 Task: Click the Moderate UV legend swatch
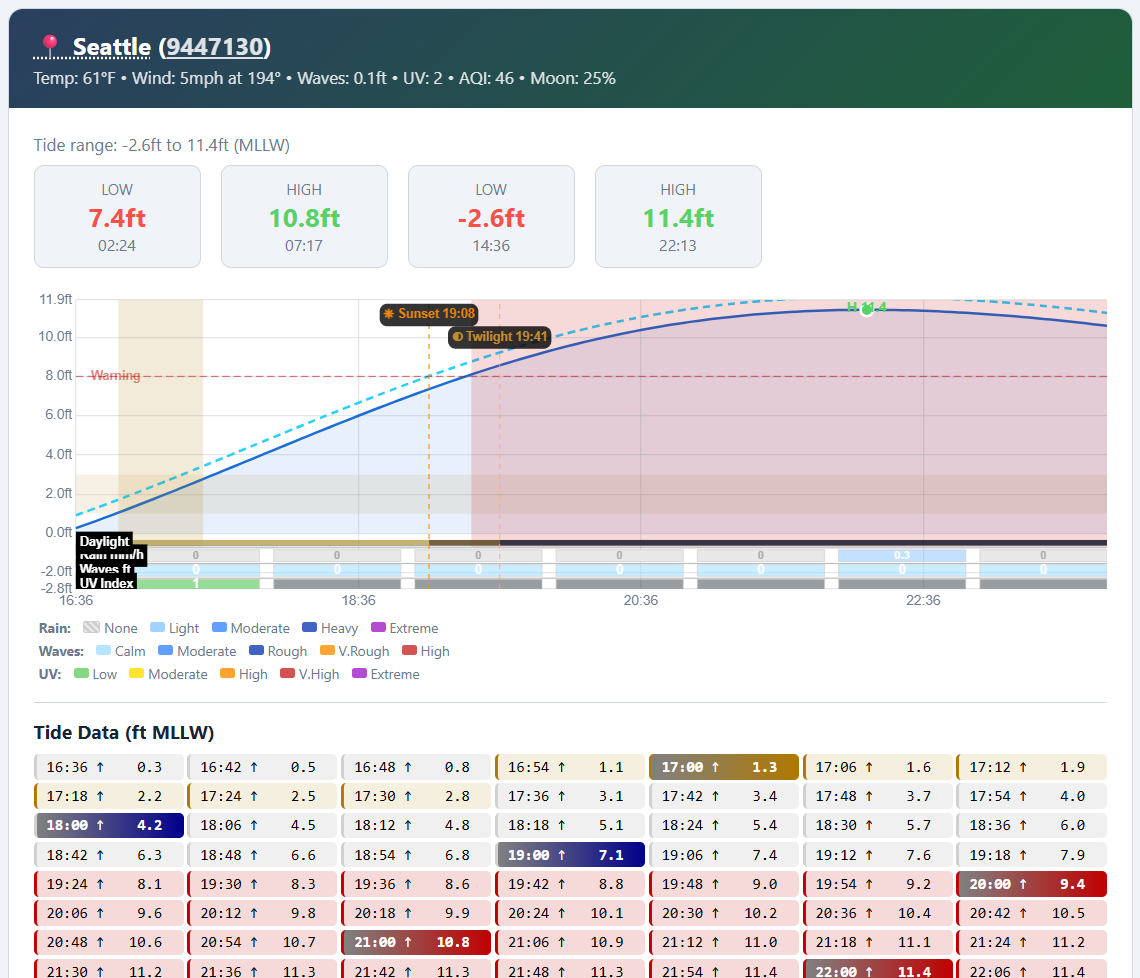pos(136,674)
